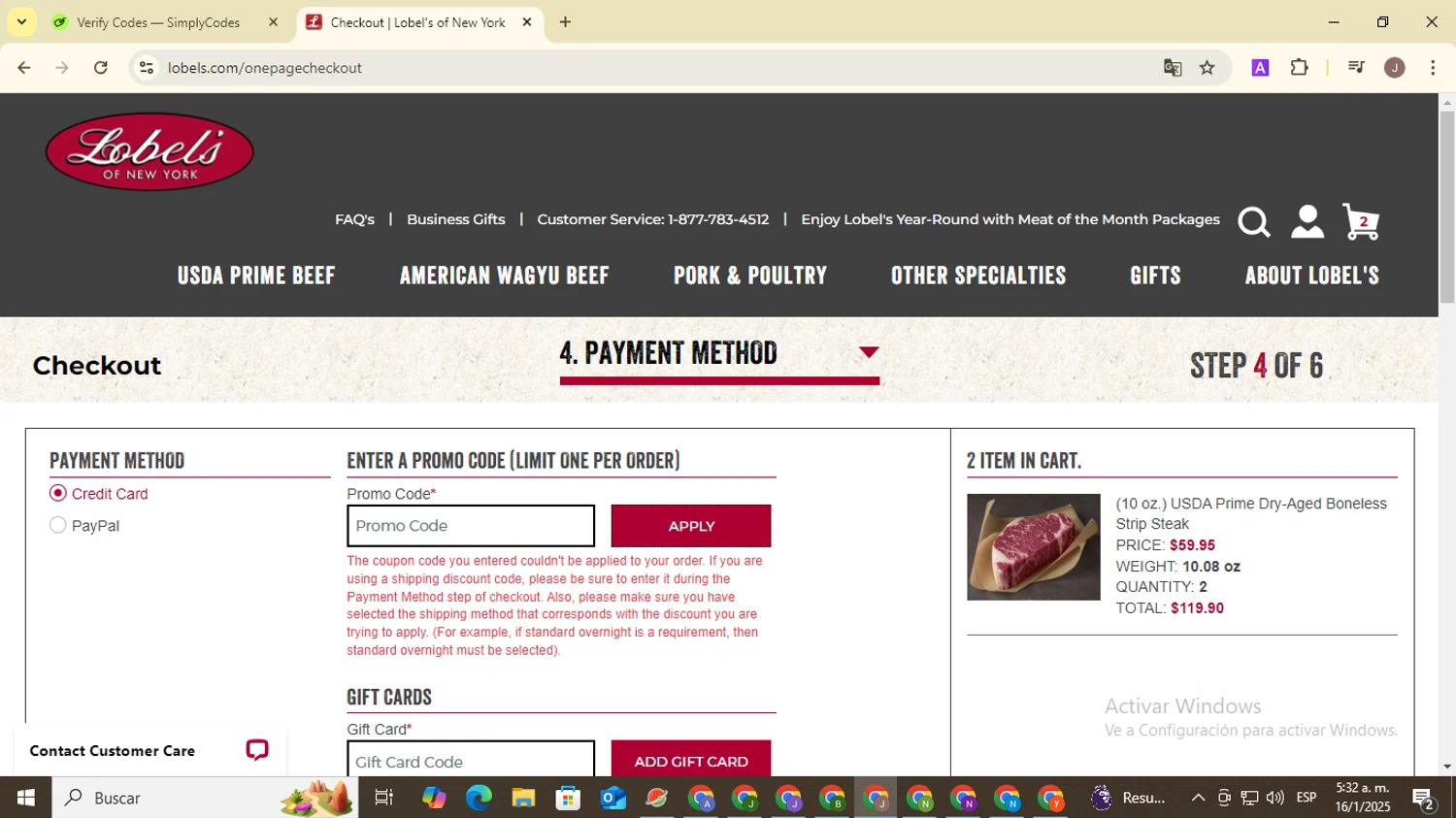
Task: Expand the Payment Method step dropdown arrow
Action: (869, 352)
